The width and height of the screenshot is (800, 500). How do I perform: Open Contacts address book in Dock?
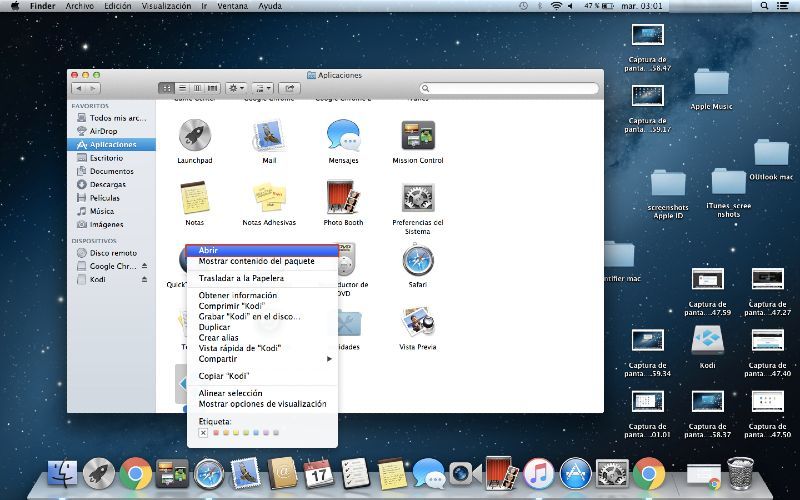coord(282,473)
